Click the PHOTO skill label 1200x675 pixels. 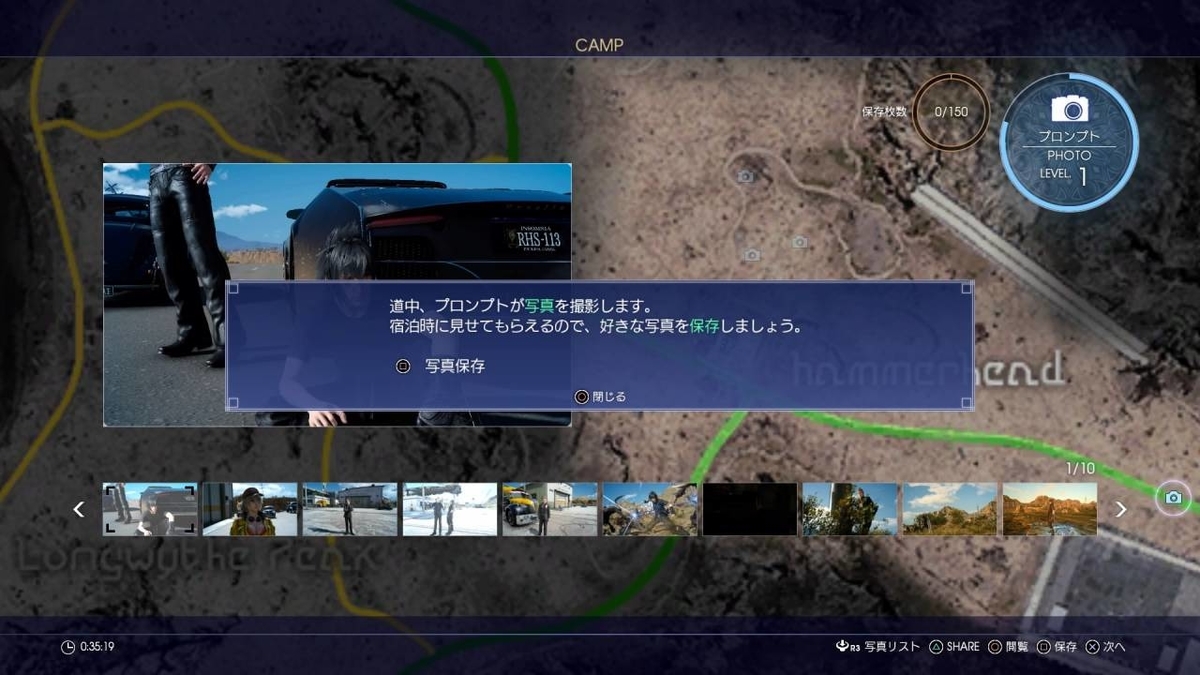pyautogui.click(x=1069, y=156)
